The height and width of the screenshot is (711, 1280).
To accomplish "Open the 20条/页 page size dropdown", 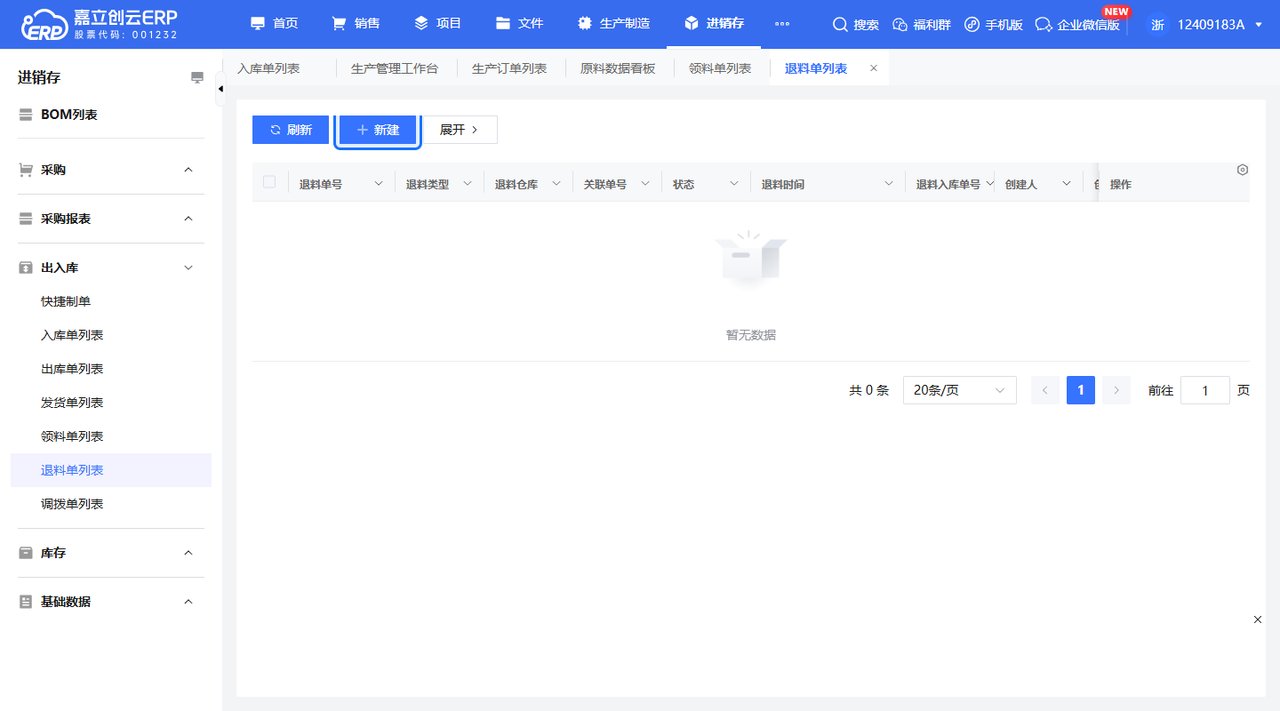I will (x=959, y=390).
